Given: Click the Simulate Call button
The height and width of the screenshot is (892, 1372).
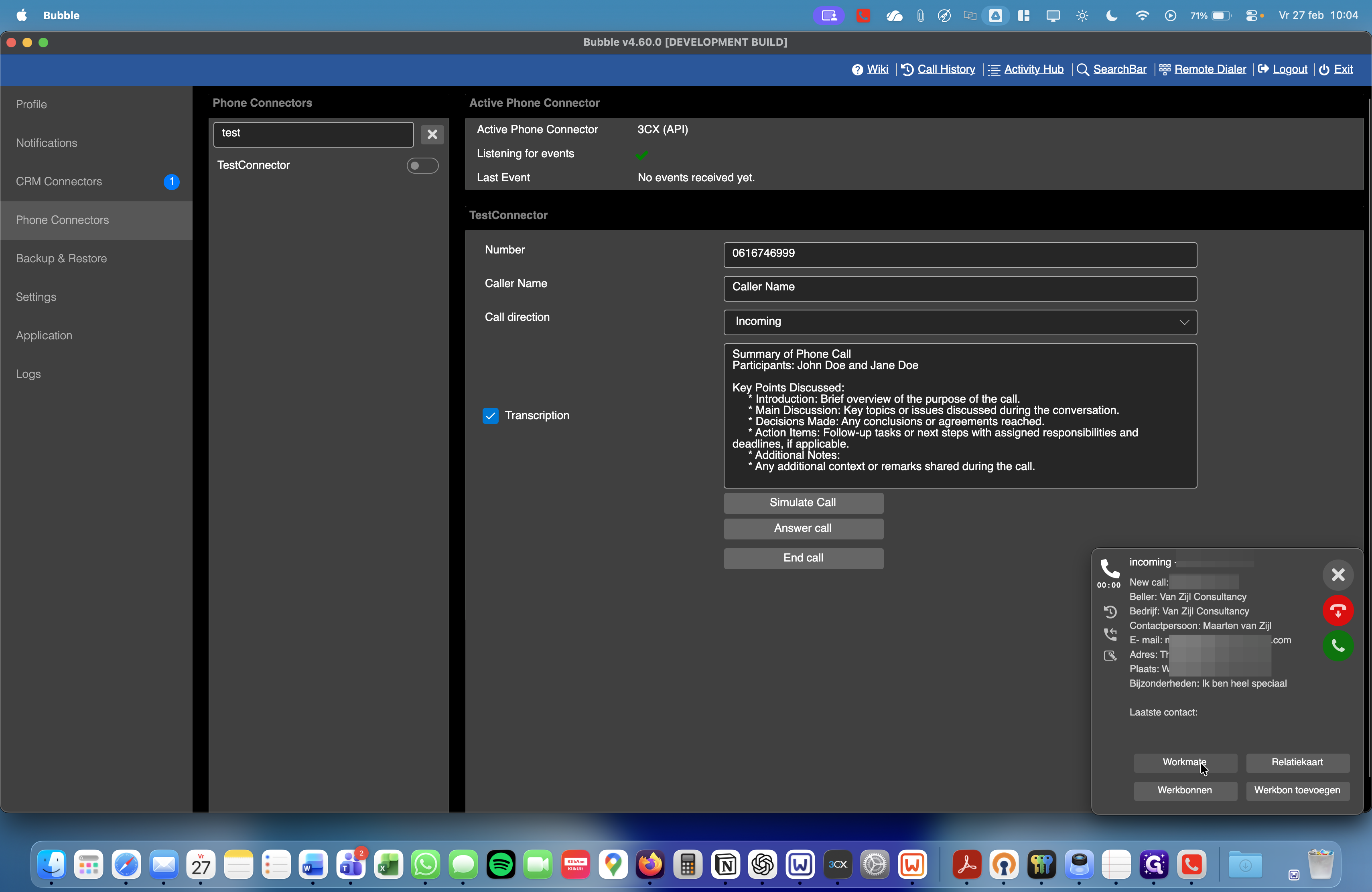Looking at the screenshot, I should [x=803, y=503].
